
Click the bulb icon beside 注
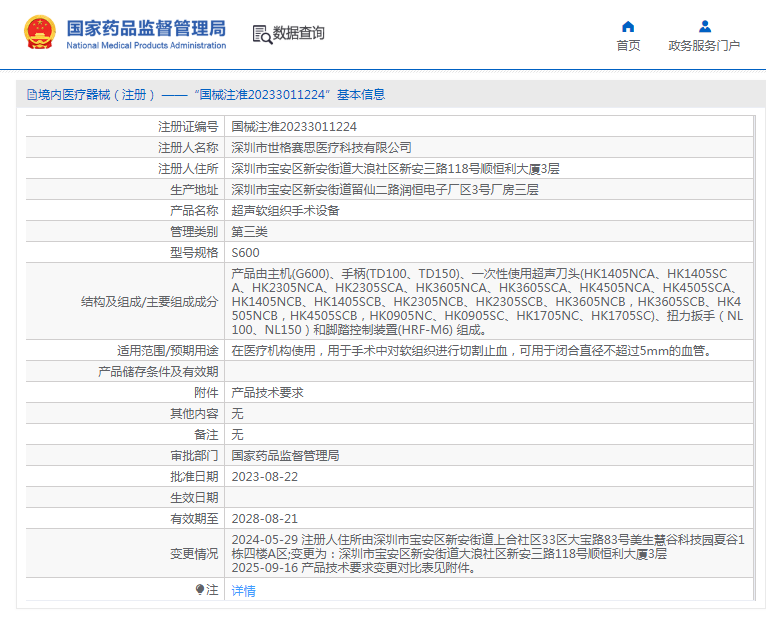[200, 590]
